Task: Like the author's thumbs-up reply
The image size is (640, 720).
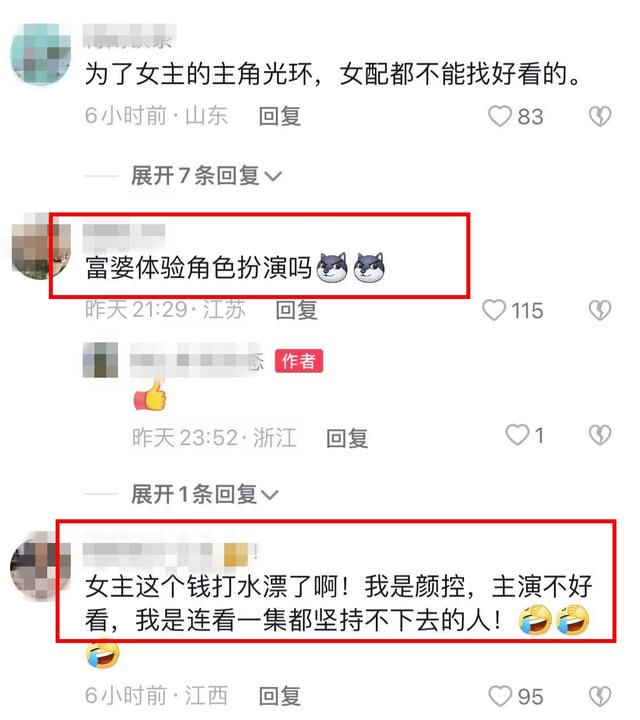Action: pos(517,434)
